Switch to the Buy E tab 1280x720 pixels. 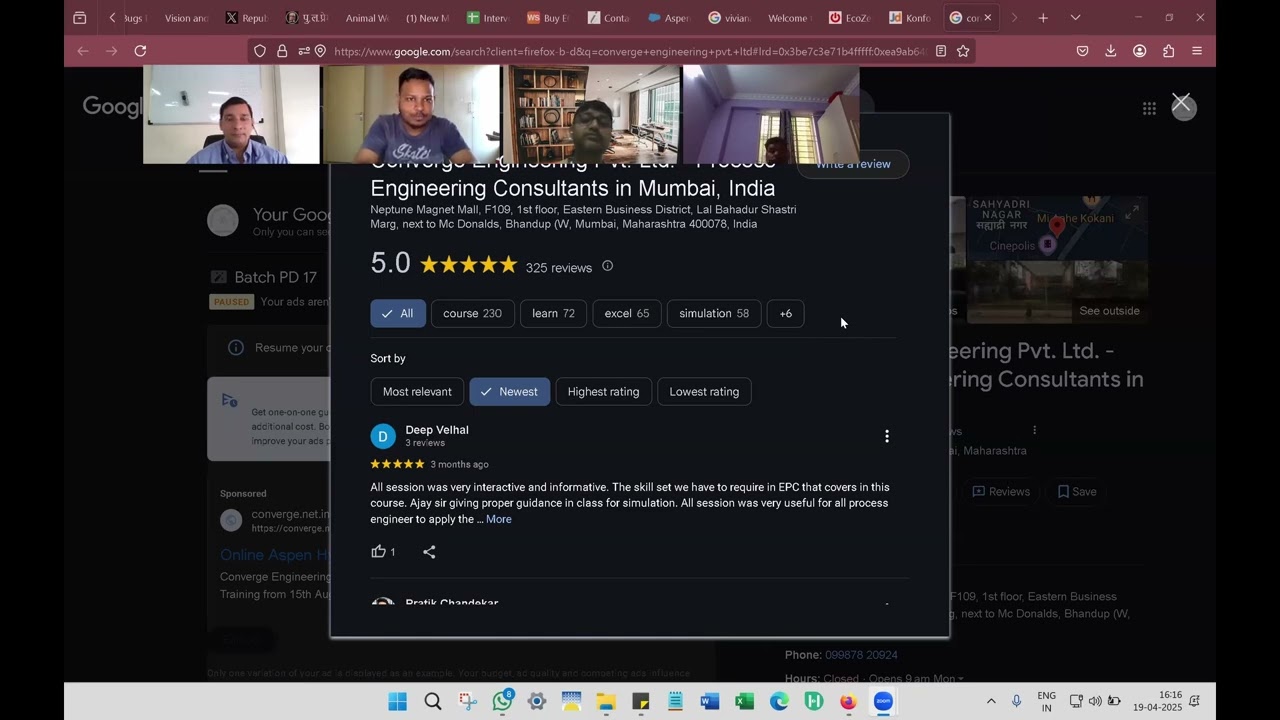pos(548,18)
